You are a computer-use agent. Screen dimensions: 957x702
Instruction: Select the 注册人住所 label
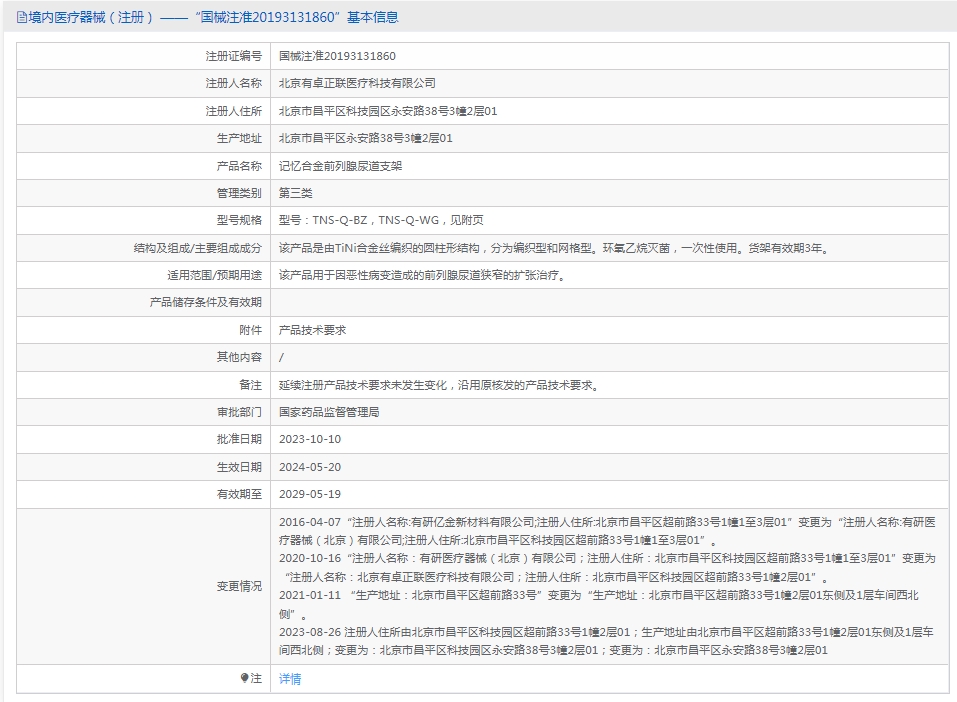click(x=234, y=111)
